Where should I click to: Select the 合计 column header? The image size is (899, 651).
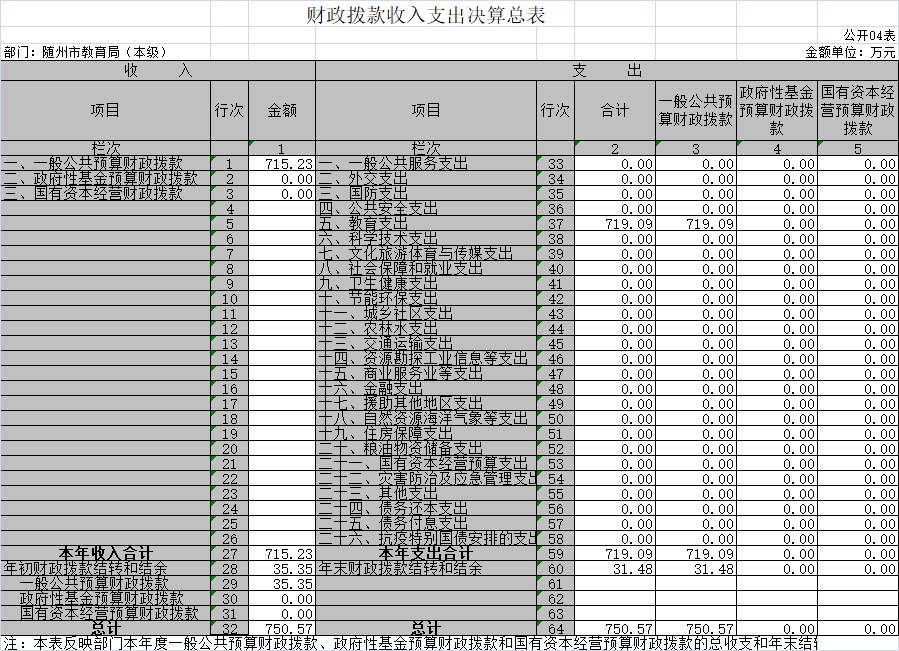click(x=615, y=111)
